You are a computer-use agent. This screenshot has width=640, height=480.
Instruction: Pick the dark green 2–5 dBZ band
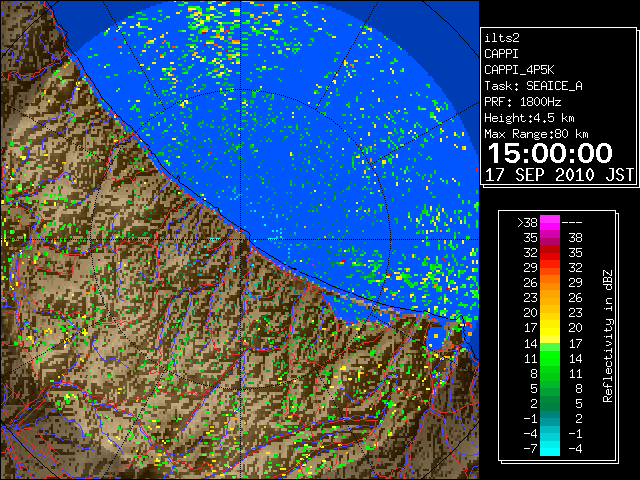click(x=550, y=403)
